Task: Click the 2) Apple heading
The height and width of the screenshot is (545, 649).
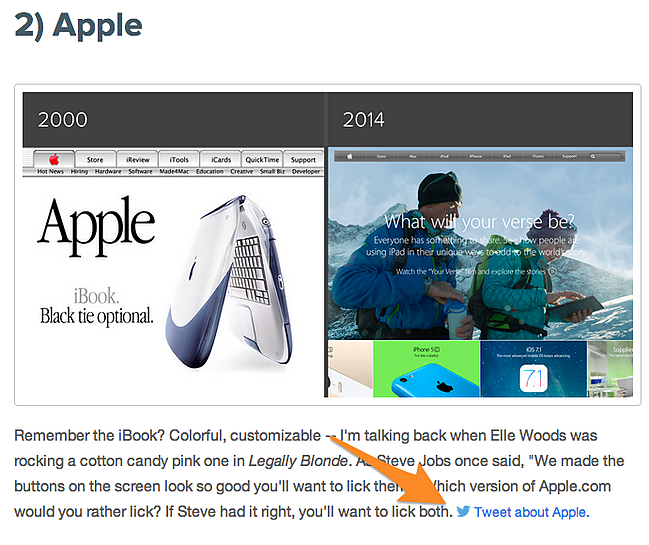Action: pos(78,26)
